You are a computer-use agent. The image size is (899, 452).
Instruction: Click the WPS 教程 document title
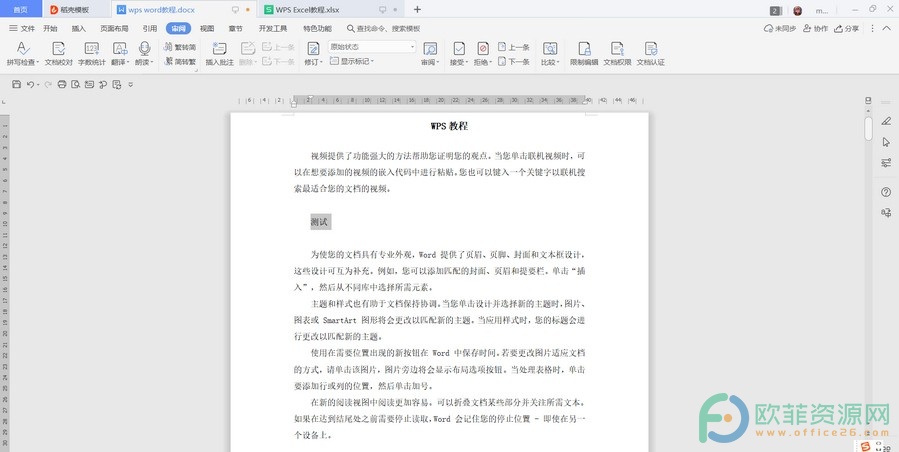450,126
